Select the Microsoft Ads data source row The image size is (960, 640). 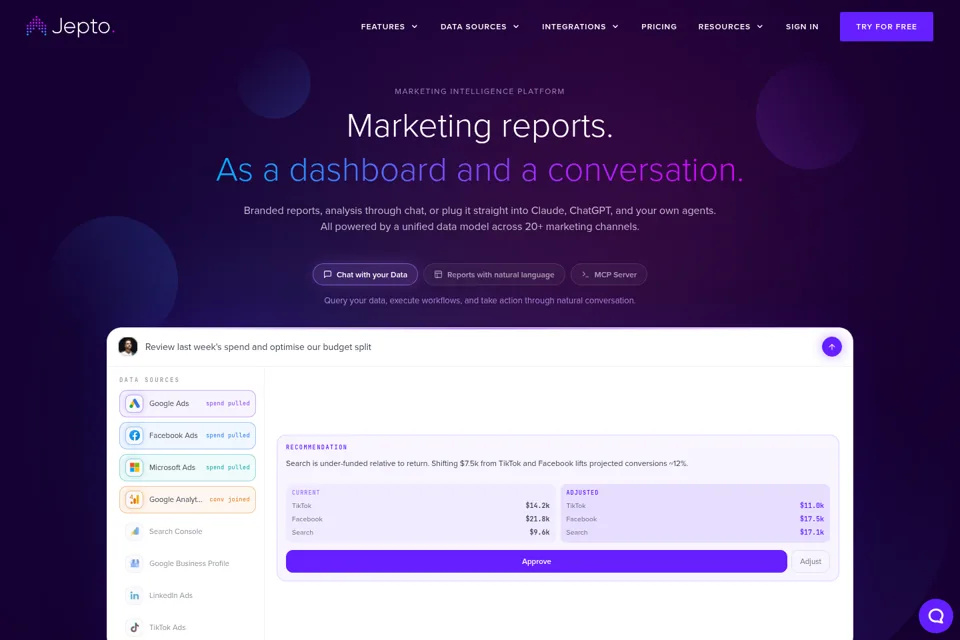(x=187, y=467)
